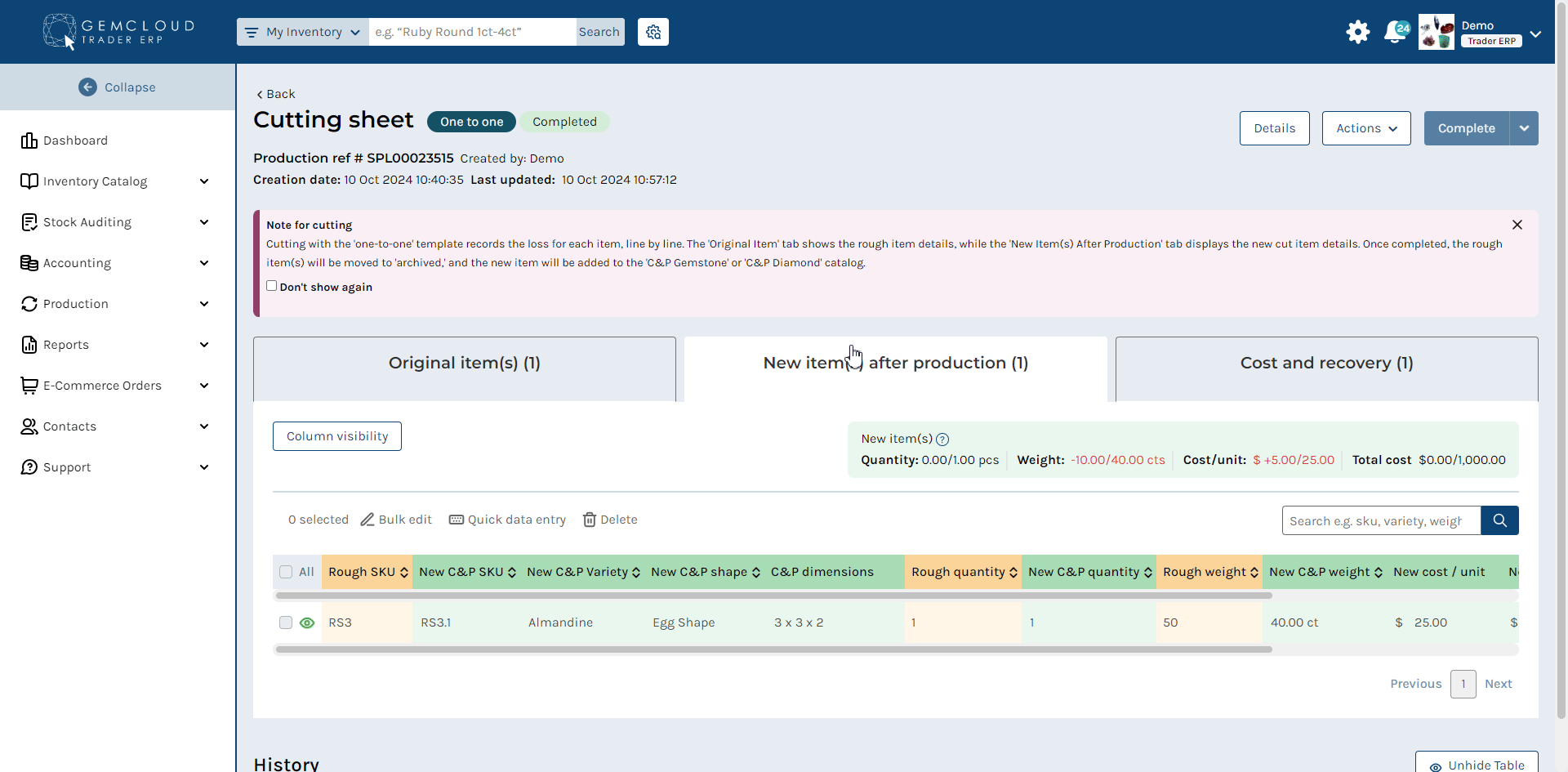Click the Unhide Table button

point(1477,763)
